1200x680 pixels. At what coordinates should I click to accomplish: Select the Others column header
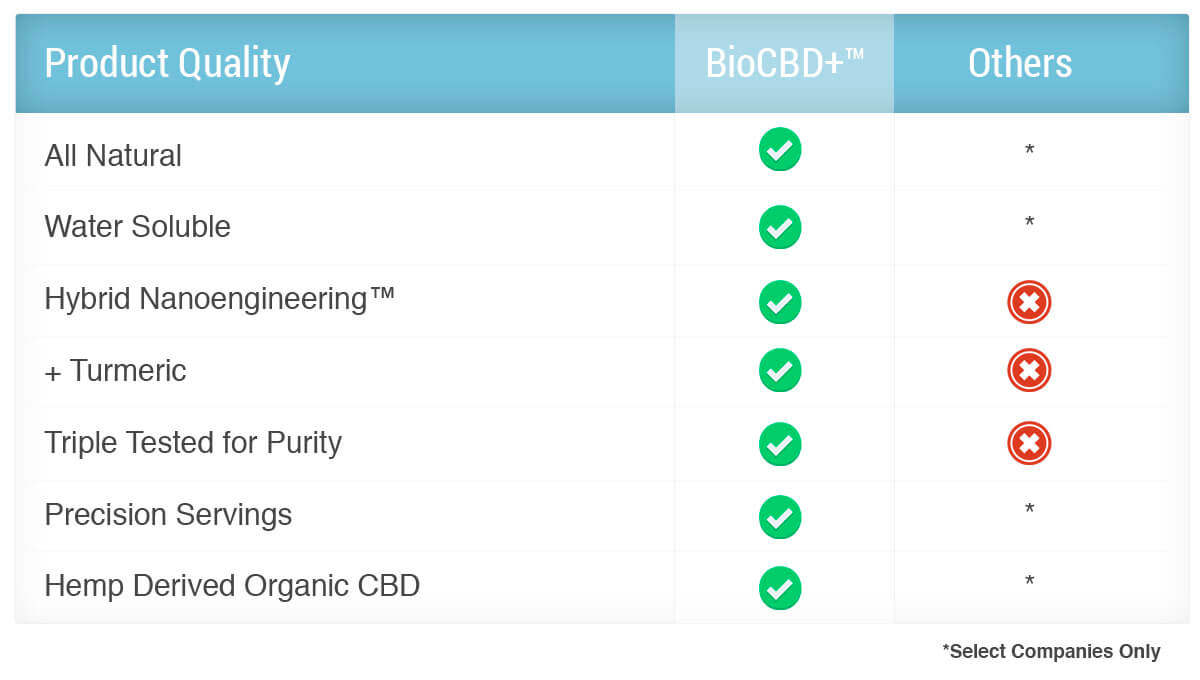pyautogui.click(x=1020, y=63)
